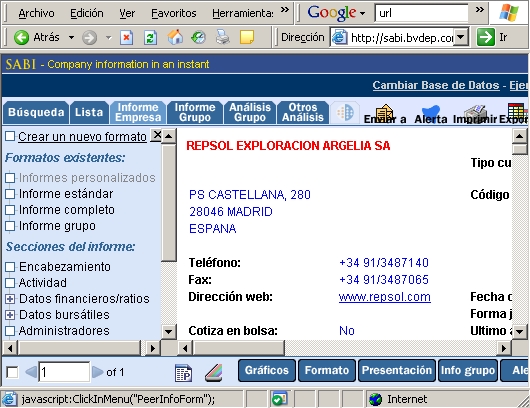Check Administradores section box
The width and height of the screenshot is (530, 408).
pos(10,331)
